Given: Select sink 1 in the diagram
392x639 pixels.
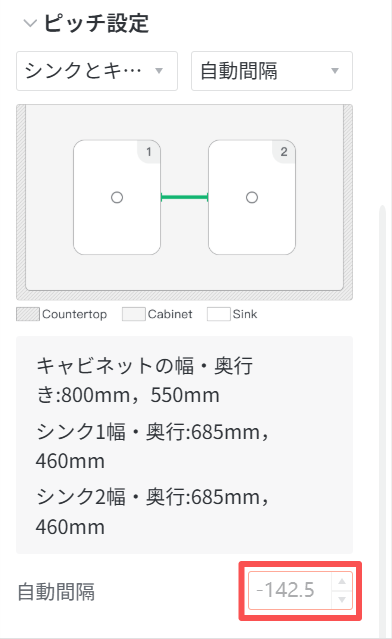Looking at the screenshot, I should point(117,197).
